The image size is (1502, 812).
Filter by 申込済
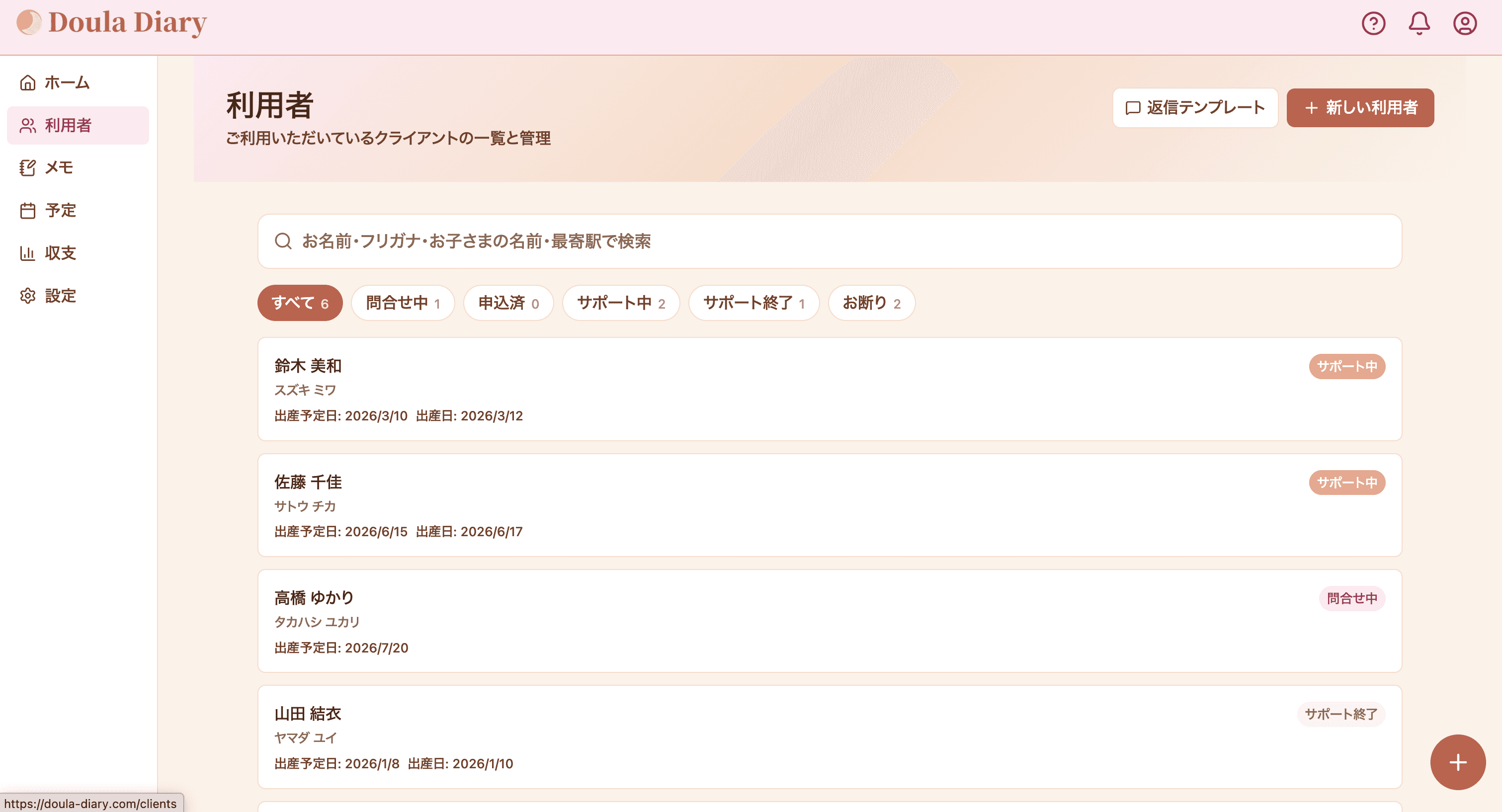click(x=508, y=303)
